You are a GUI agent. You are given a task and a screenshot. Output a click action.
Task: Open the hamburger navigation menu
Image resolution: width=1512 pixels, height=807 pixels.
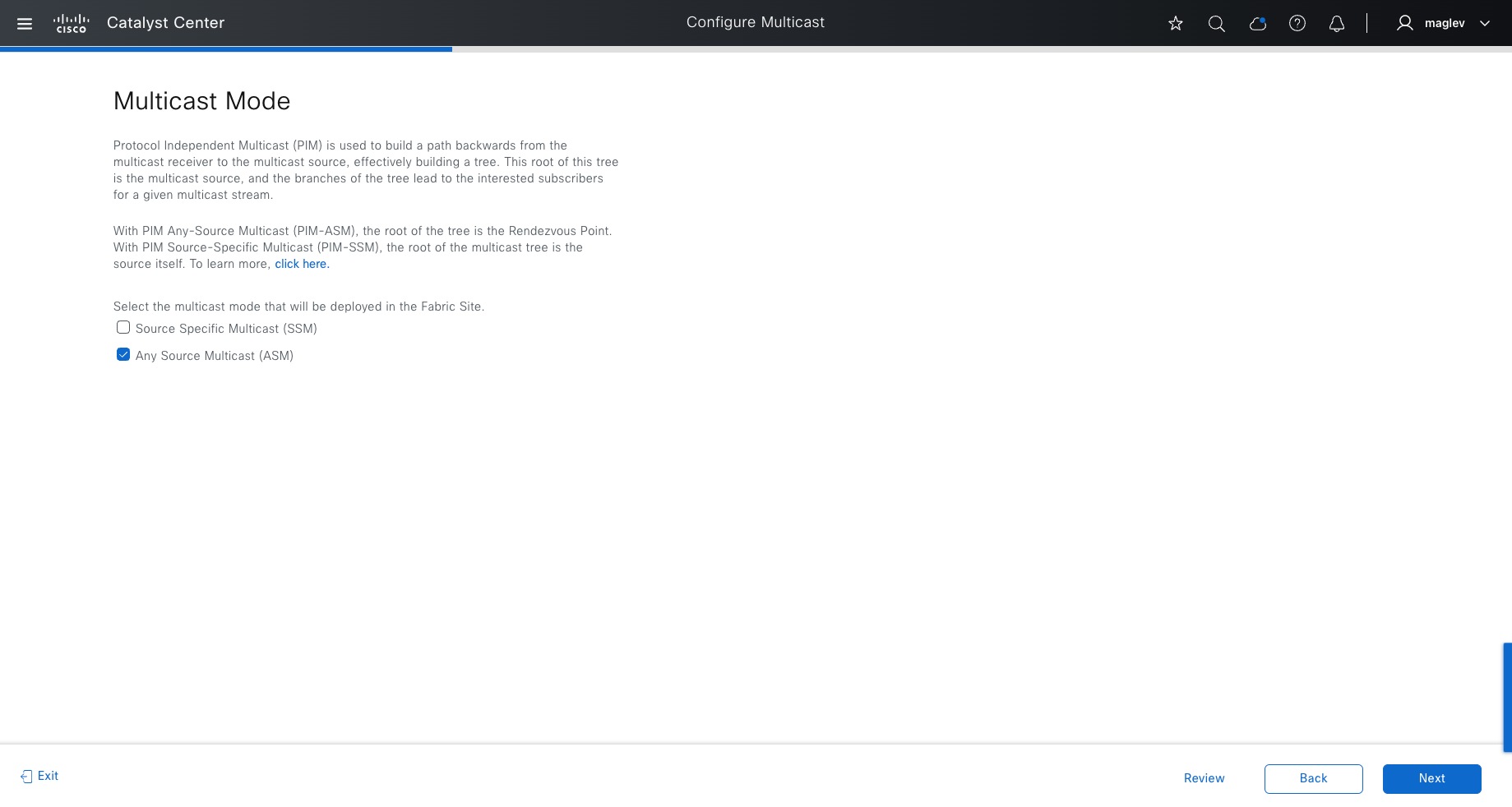point(24,23)
